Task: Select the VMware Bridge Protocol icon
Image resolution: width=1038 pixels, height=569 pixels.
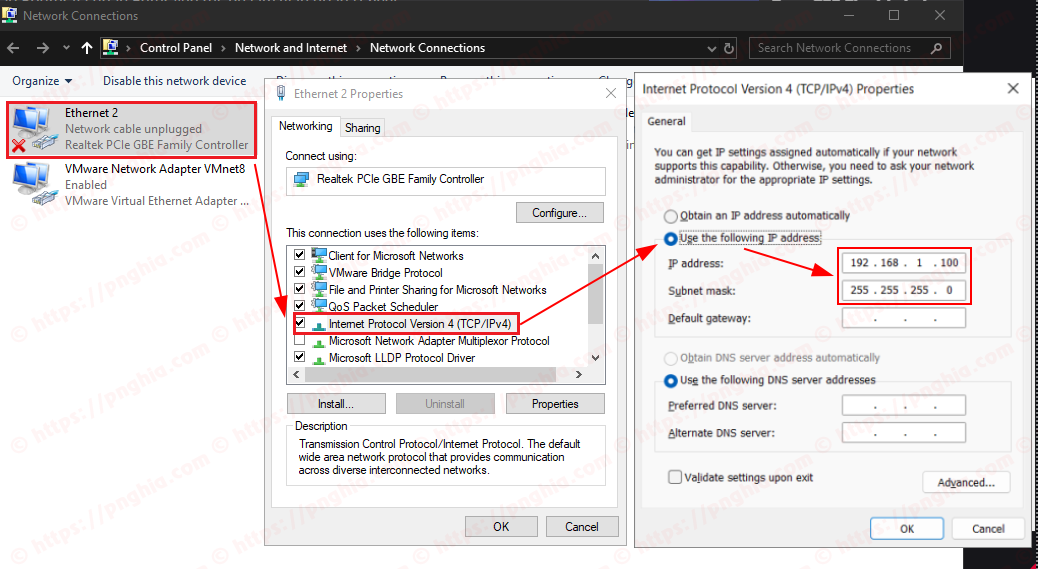Action: pyautogui.click(x=319, y=273)
